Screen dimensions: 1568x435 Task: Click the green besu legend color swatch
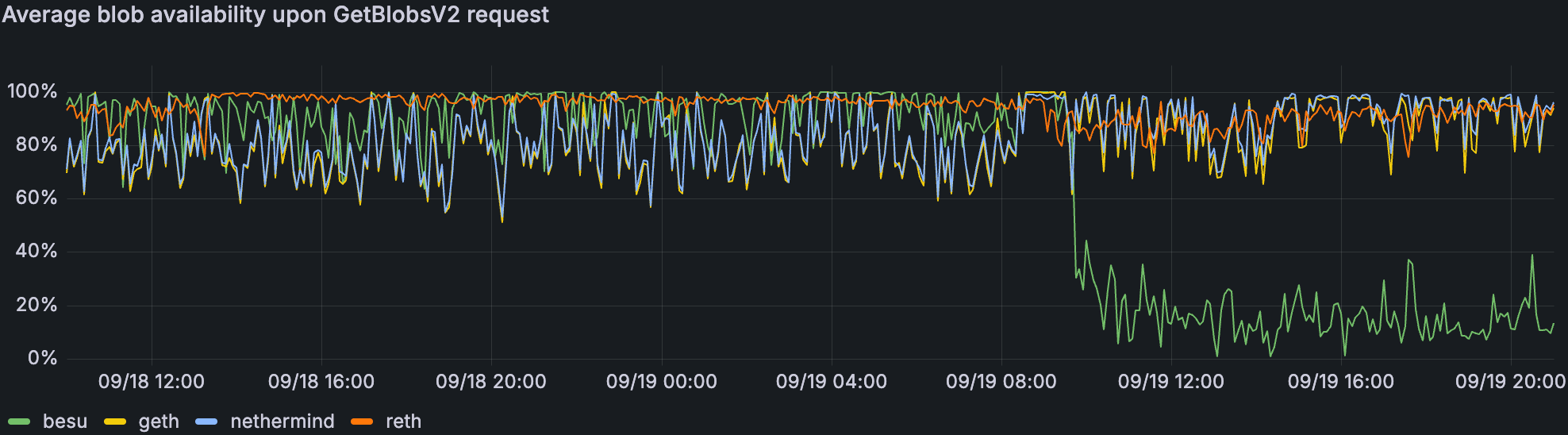coord(19,422)
